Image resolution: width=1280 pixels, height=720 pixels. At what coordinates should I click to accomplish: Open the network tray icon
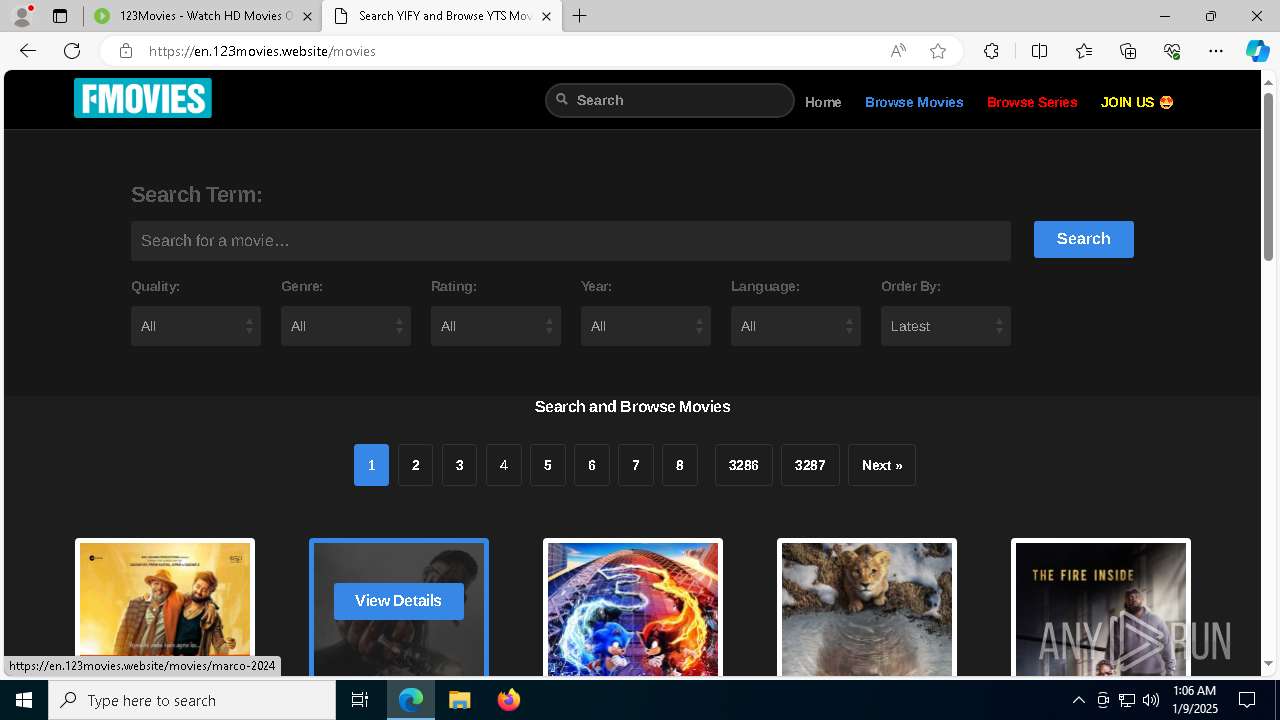click(1127, 700)
